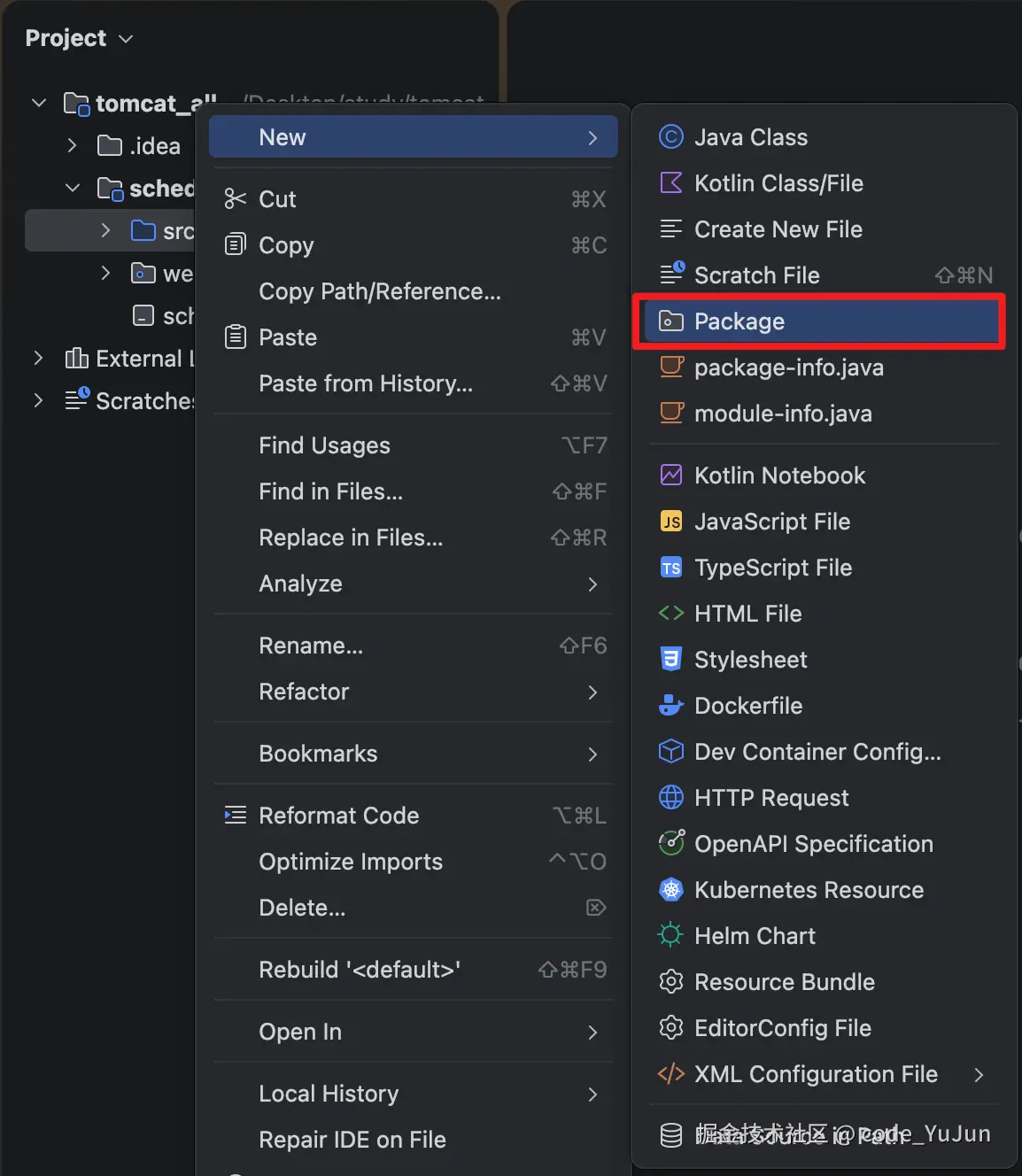1022x1176 pixels.
Task: Click the Dockerfile whale icon
Action: pyautogui.click(x=671, y=706)
